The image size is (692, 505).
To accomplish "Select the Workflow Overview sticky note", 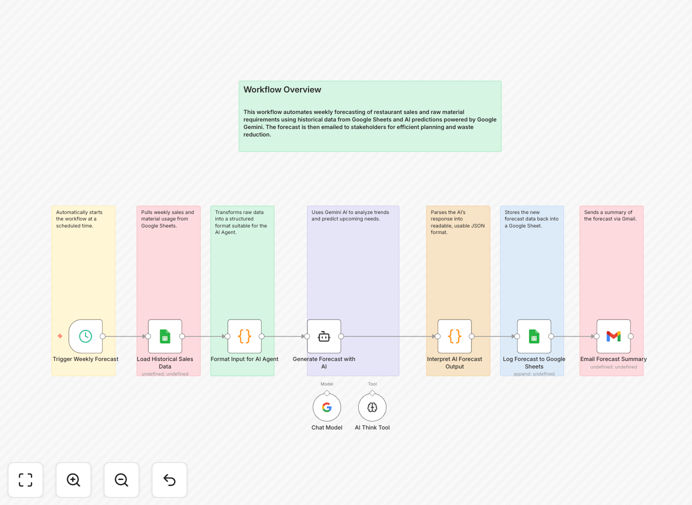I will [x=370, y=116].
